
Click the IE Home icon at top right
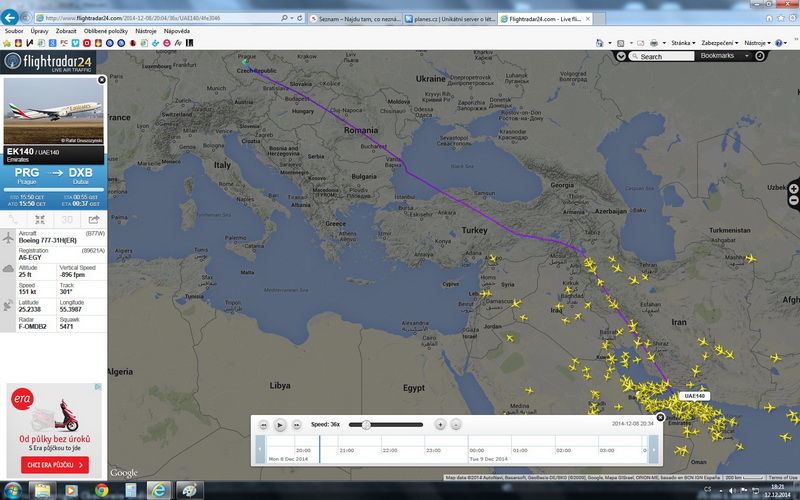click(769, 18)
